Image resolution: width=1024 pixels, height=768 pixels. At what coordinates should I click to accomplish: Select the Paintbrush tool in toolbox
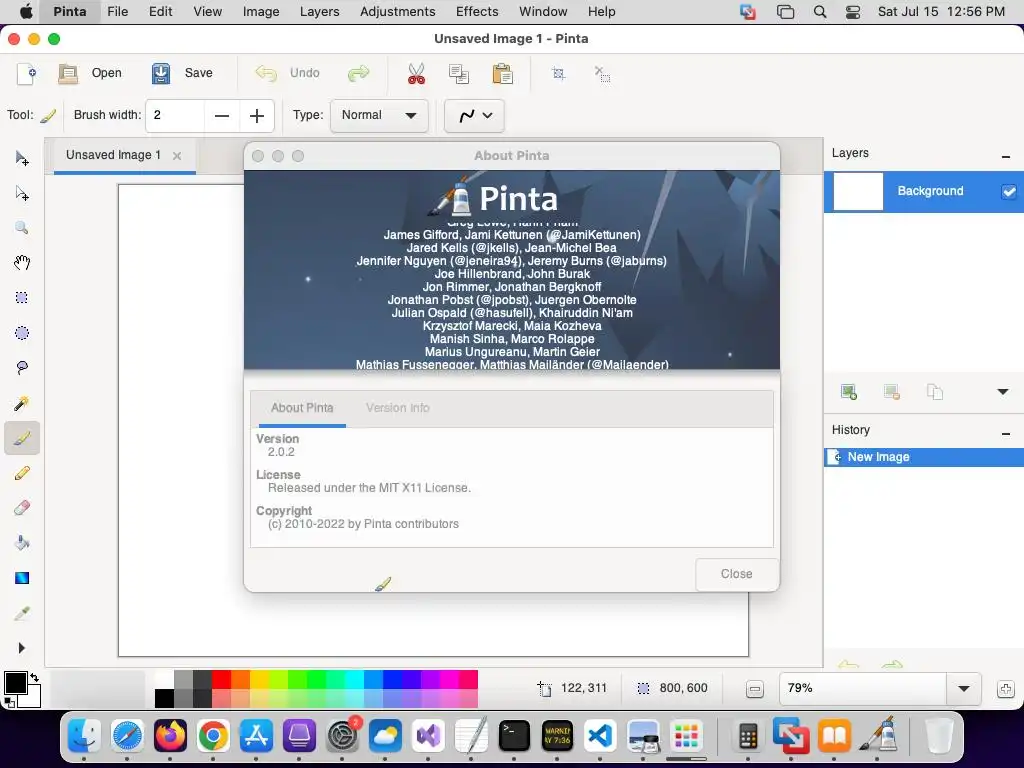click(22, 438)
